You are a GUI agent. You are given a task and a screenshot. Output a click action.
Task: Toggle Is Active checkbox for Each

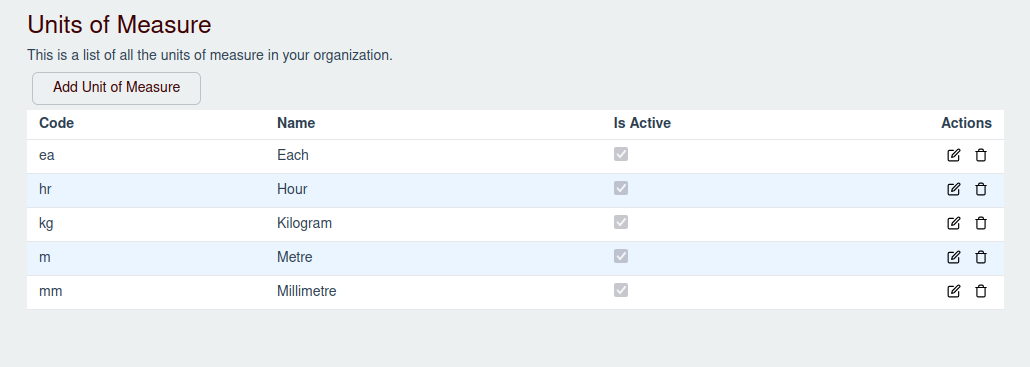621,154
